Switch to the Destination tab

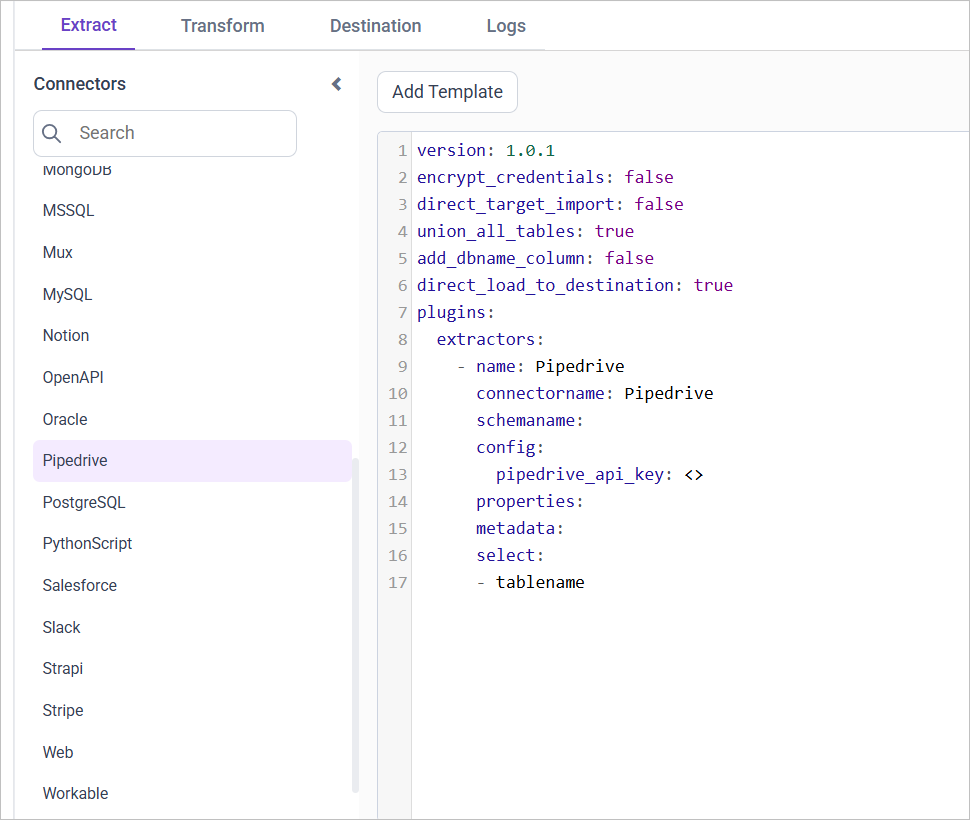click(375, 26)
